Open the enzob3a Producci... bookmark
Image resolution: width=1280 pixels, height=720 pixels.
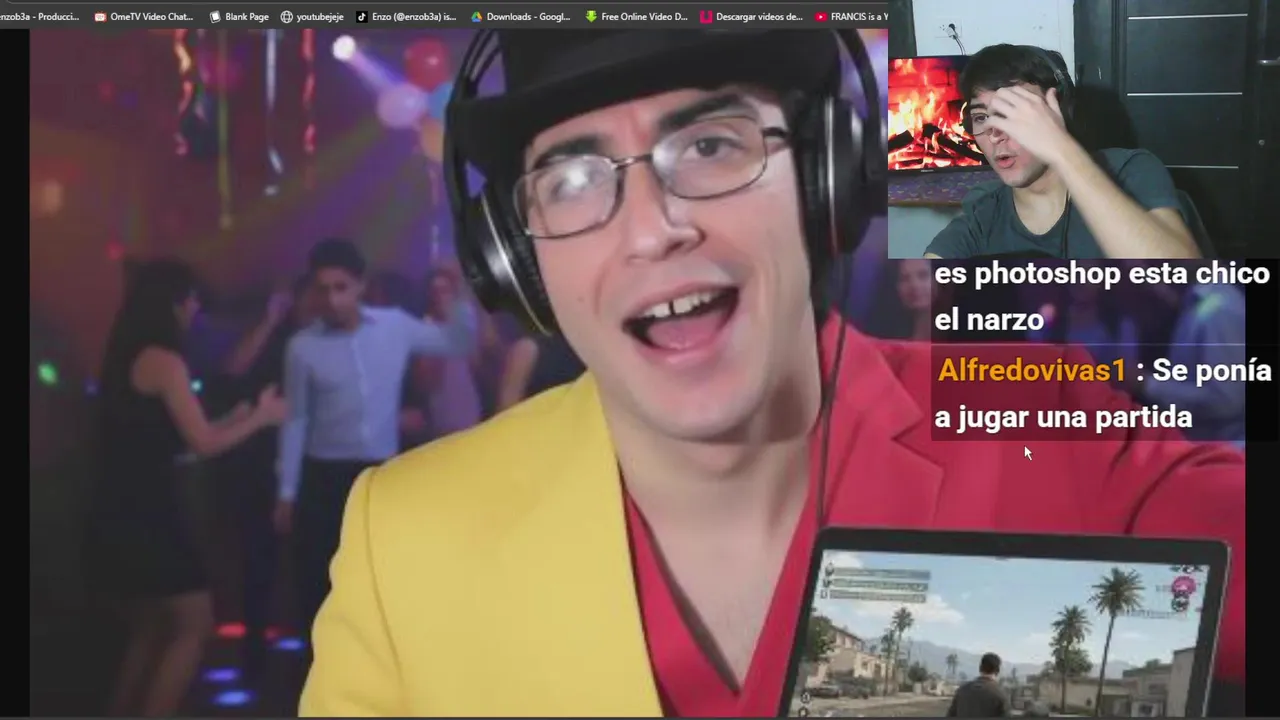pos(40,16)
